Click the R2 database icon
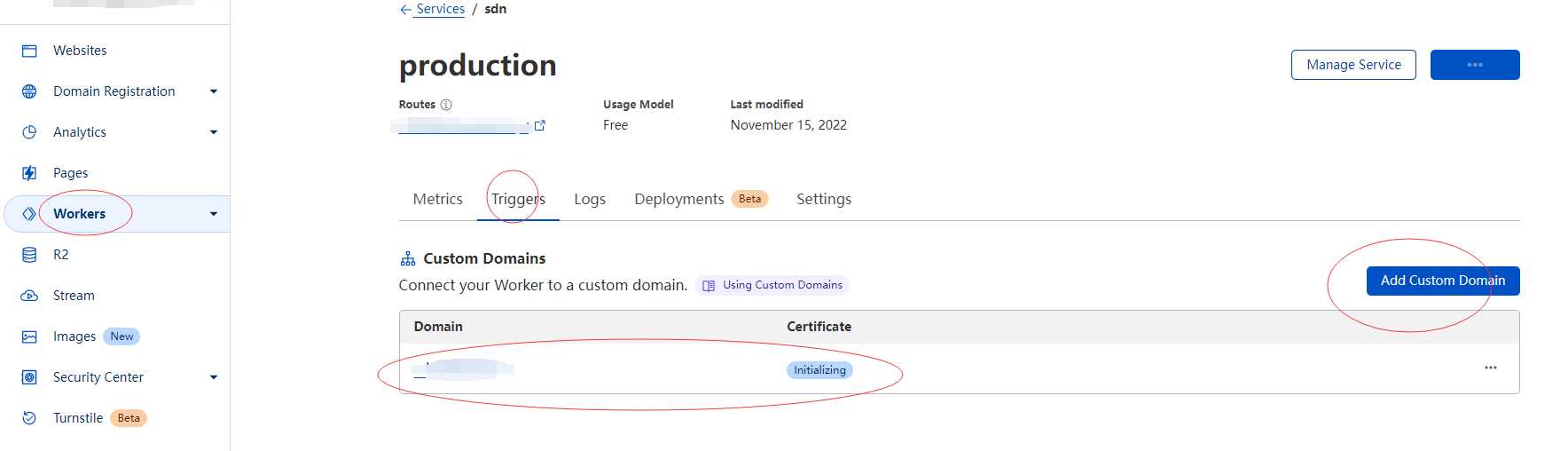Image resolution: width=1568 pixels, height=451 pixels. (29, 255)
